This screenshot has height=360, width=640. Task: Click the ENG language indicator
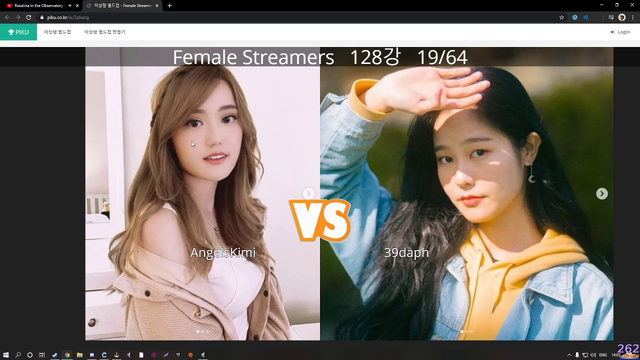[603, 355]
